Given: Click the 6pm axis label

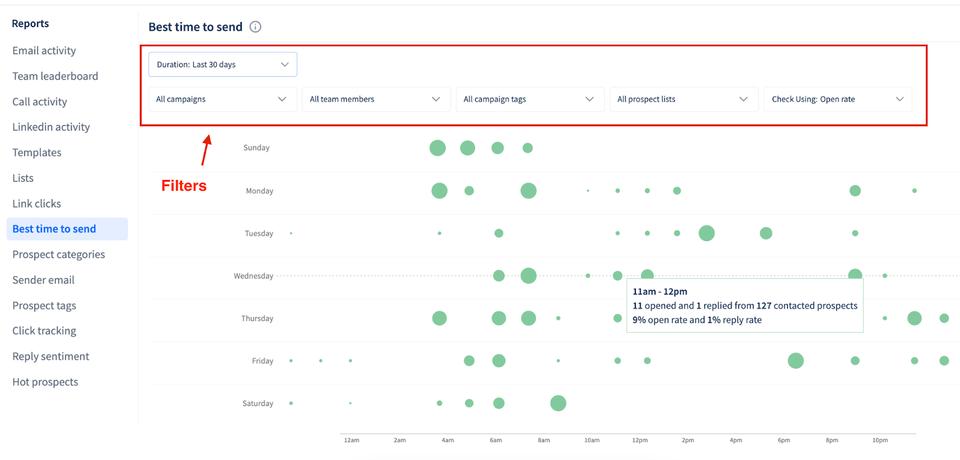Looking at the screenshot, I should tap(784, 440).
